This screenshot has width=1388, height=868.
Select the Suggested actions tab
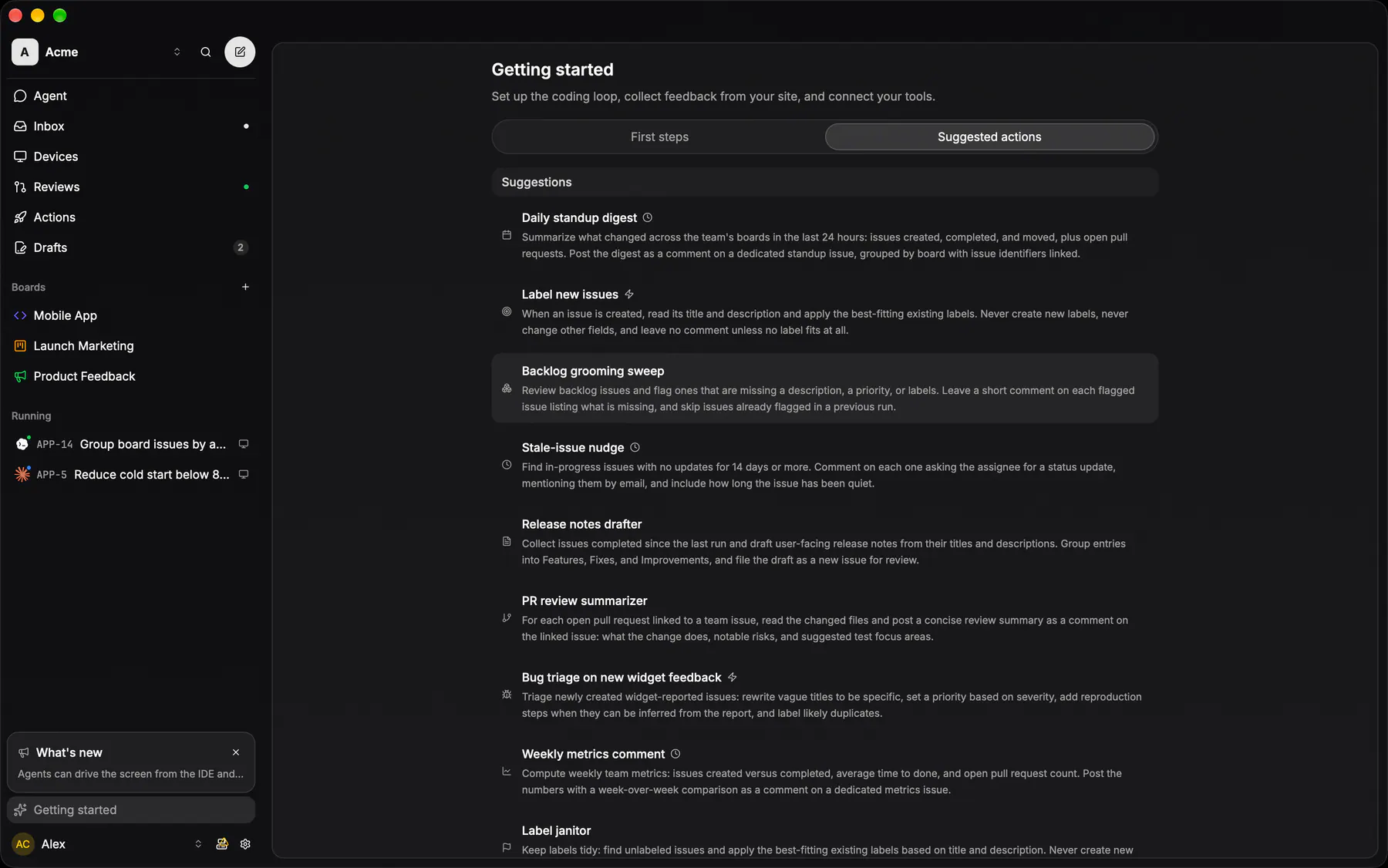989,137
